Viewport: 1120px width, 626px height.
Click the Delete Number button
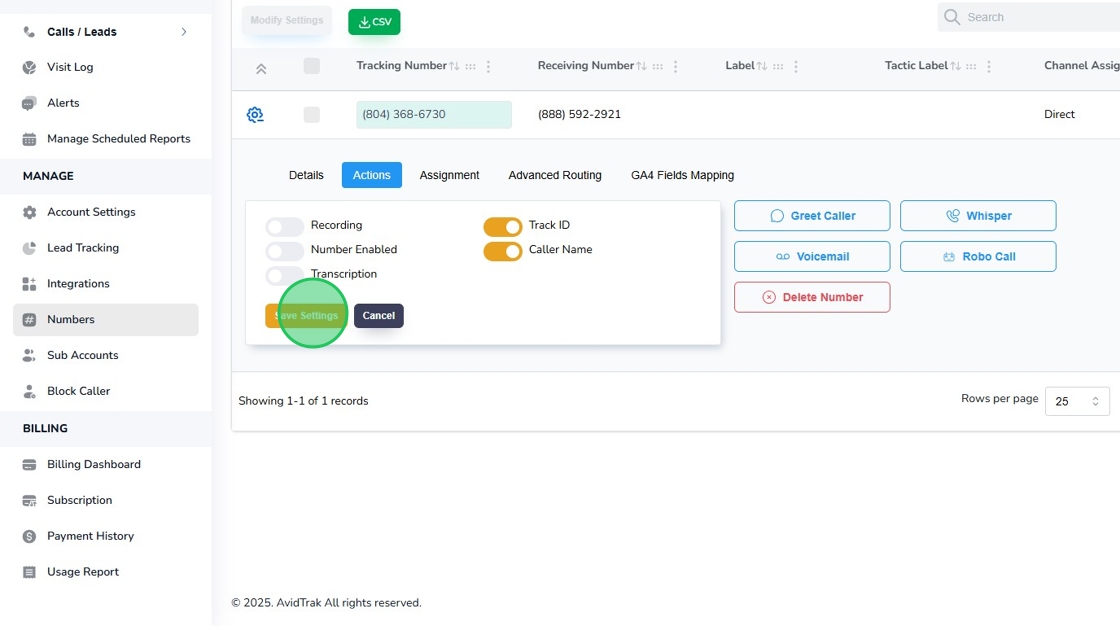coord(812,297)
